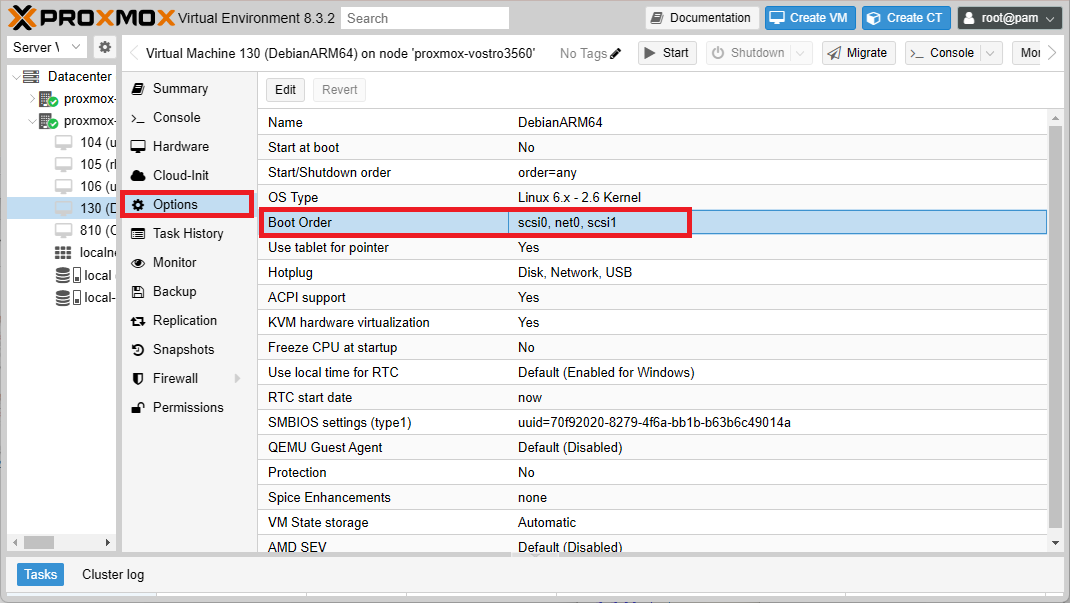
Task: Collapse the second proxmox node
Action: 31,121
